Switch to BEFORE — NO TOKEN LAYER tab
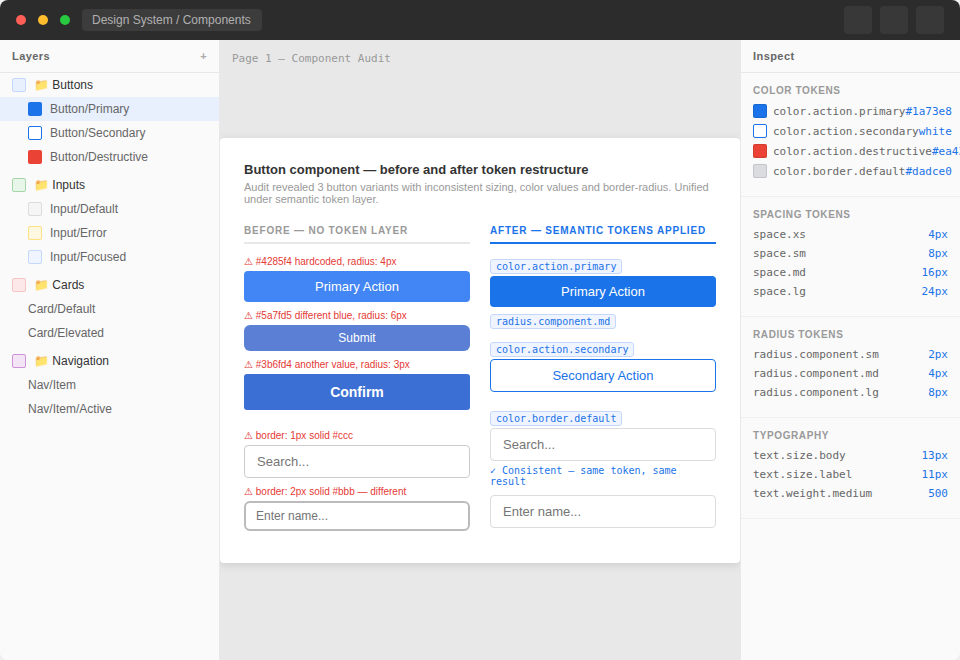The height and width of the screenshot is (660, 960). click(x=357, y=231)
